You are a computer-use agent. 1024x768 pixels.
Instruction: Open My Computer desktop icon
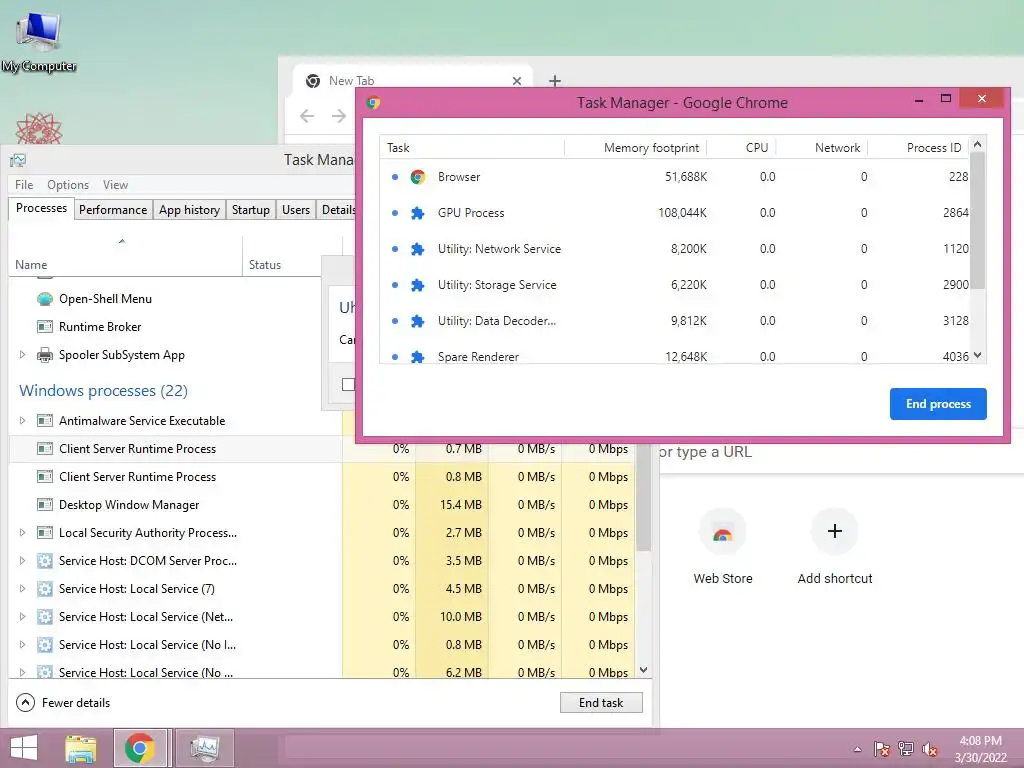point(39,40)
